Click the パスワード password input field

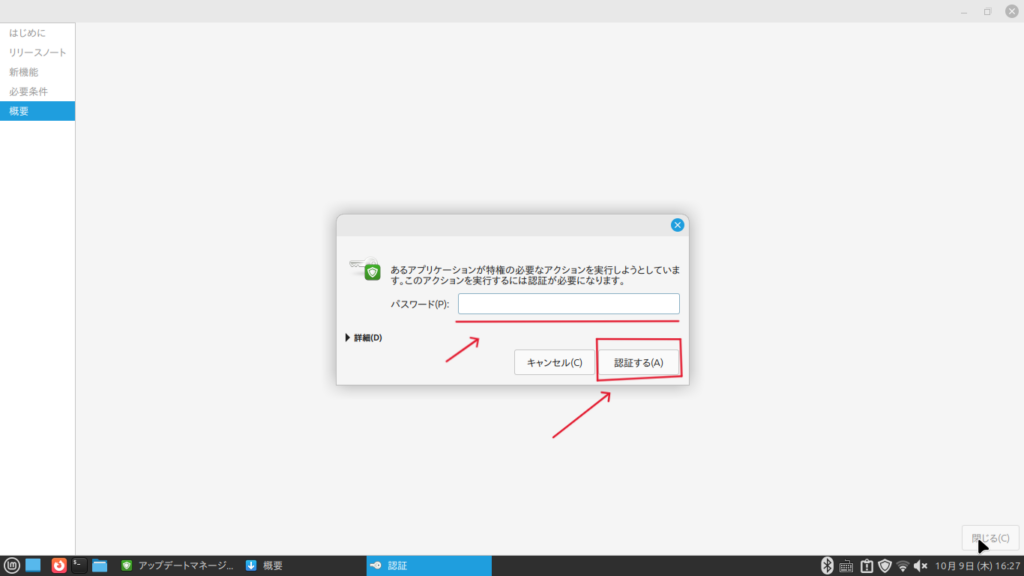pyautogui.click(x=568, y=303)
